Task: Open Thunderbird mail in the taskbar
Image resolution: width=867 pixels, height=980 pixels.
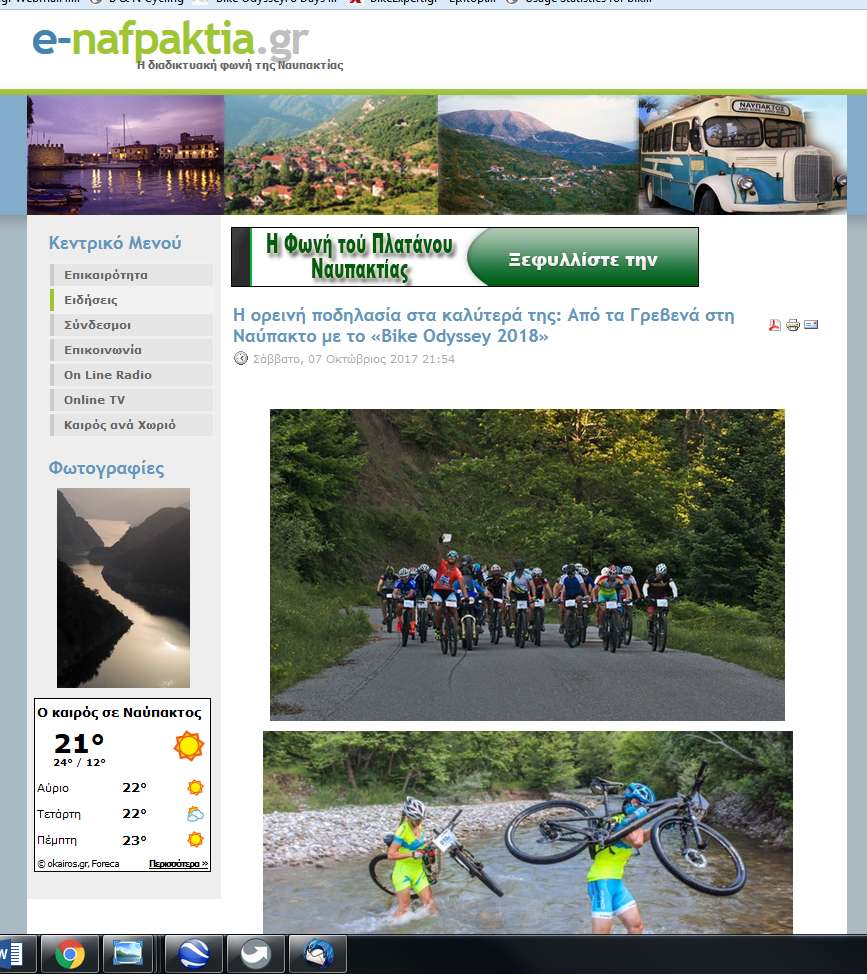Action: (318, 954)
